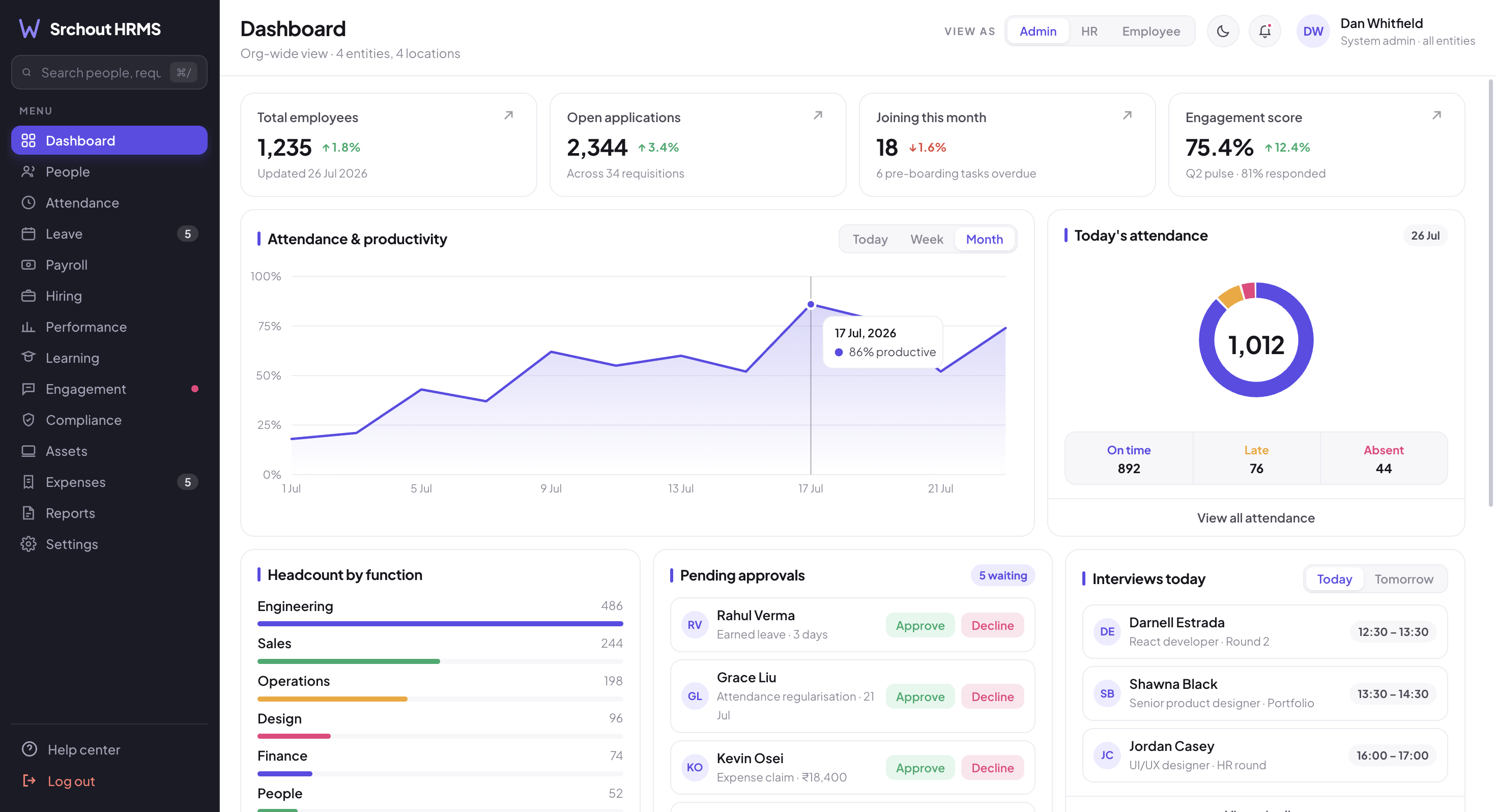Click the Expenses badge showing 5
This screenshot has height=812, width=1496.
tap(188, 481)
